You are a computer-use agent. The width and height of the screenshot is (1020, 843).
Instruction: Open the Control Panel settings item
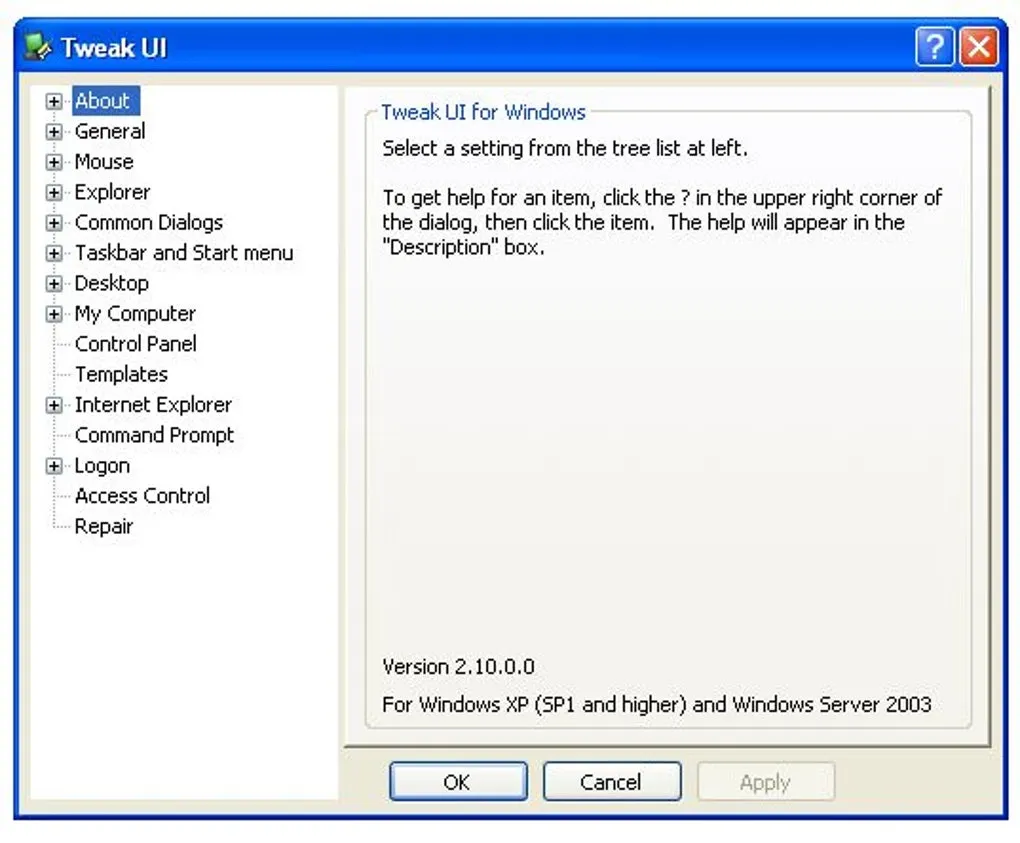[x=135, y=344]
